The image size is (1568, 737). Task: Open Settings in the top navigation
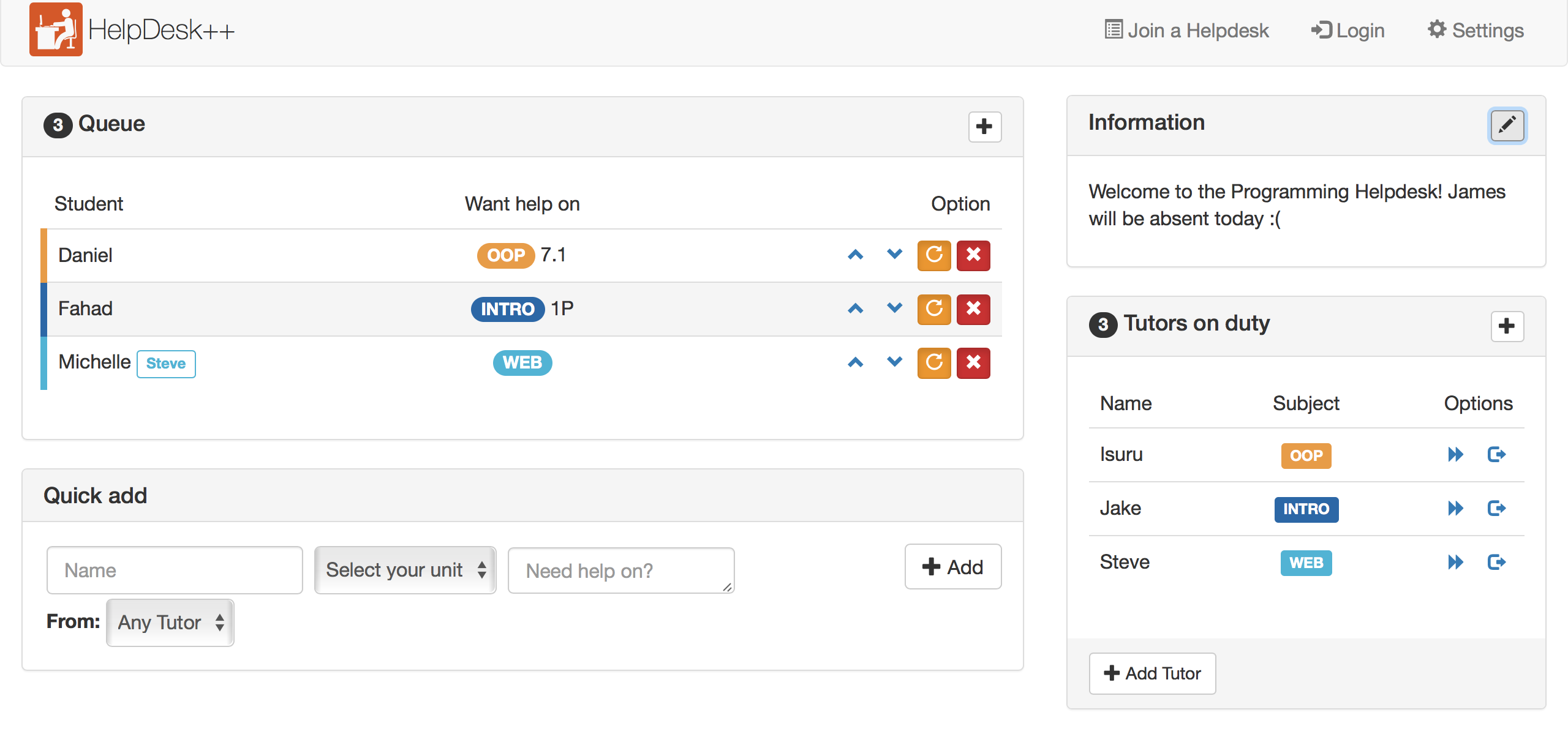[x=1476, y=31]
